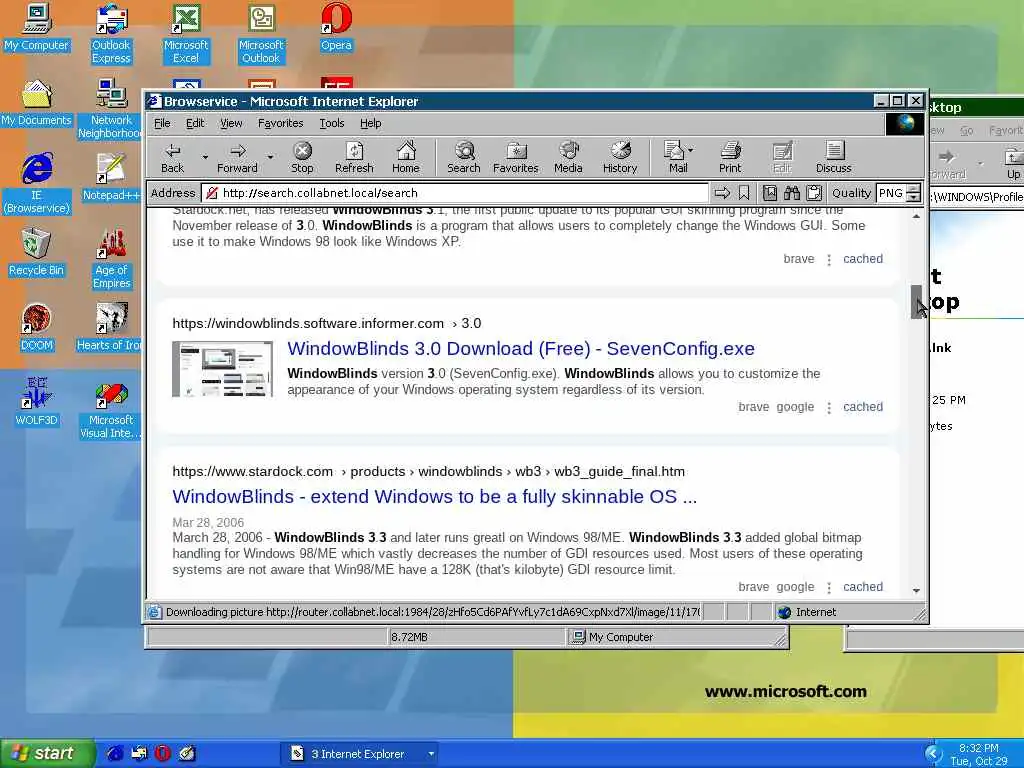
Task: Open the Age of Empires shortcut
Action: [x=112, y=259]
